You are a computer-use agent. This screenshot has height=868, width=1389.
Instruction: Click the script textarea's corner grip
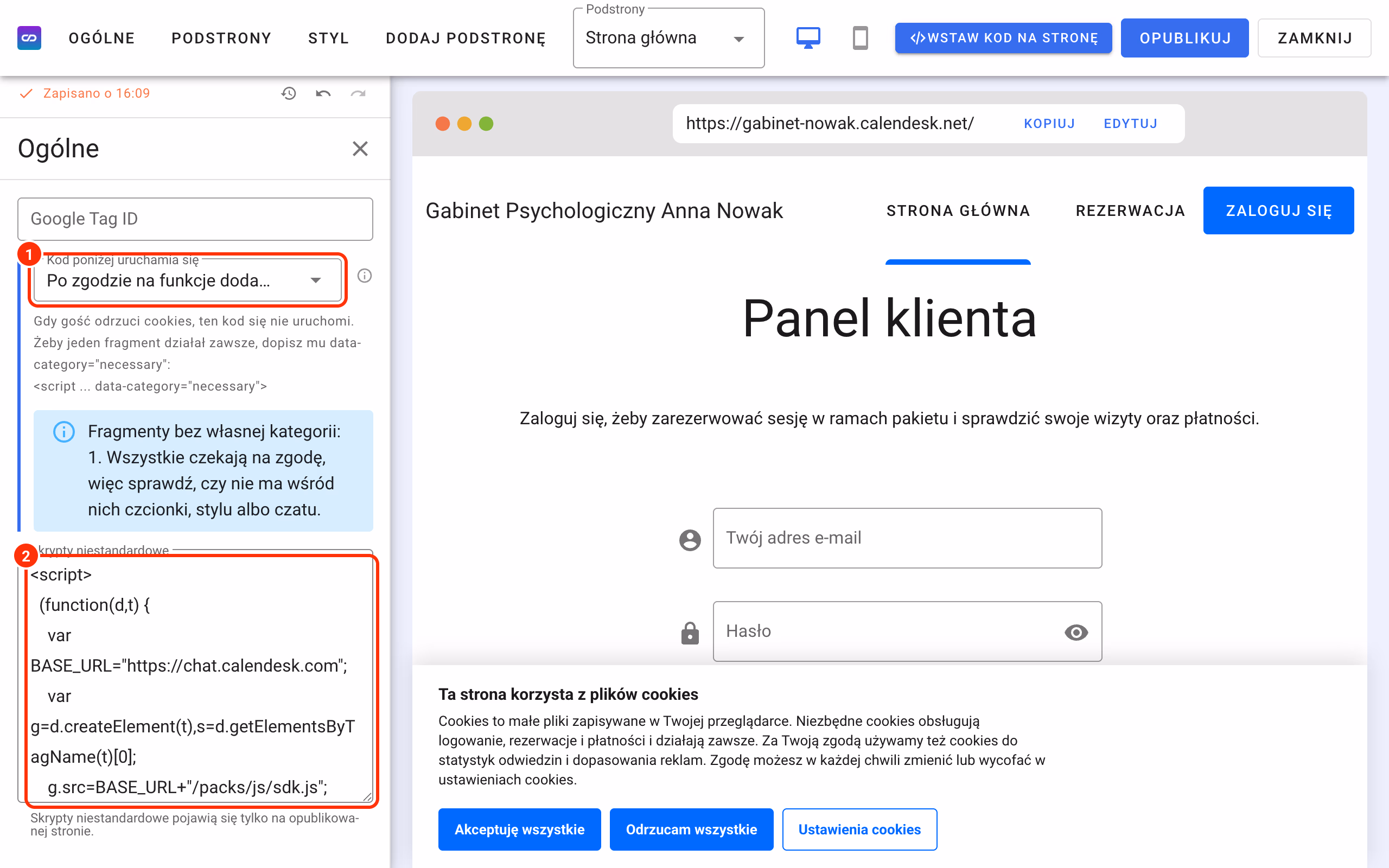tap(367, 796)
